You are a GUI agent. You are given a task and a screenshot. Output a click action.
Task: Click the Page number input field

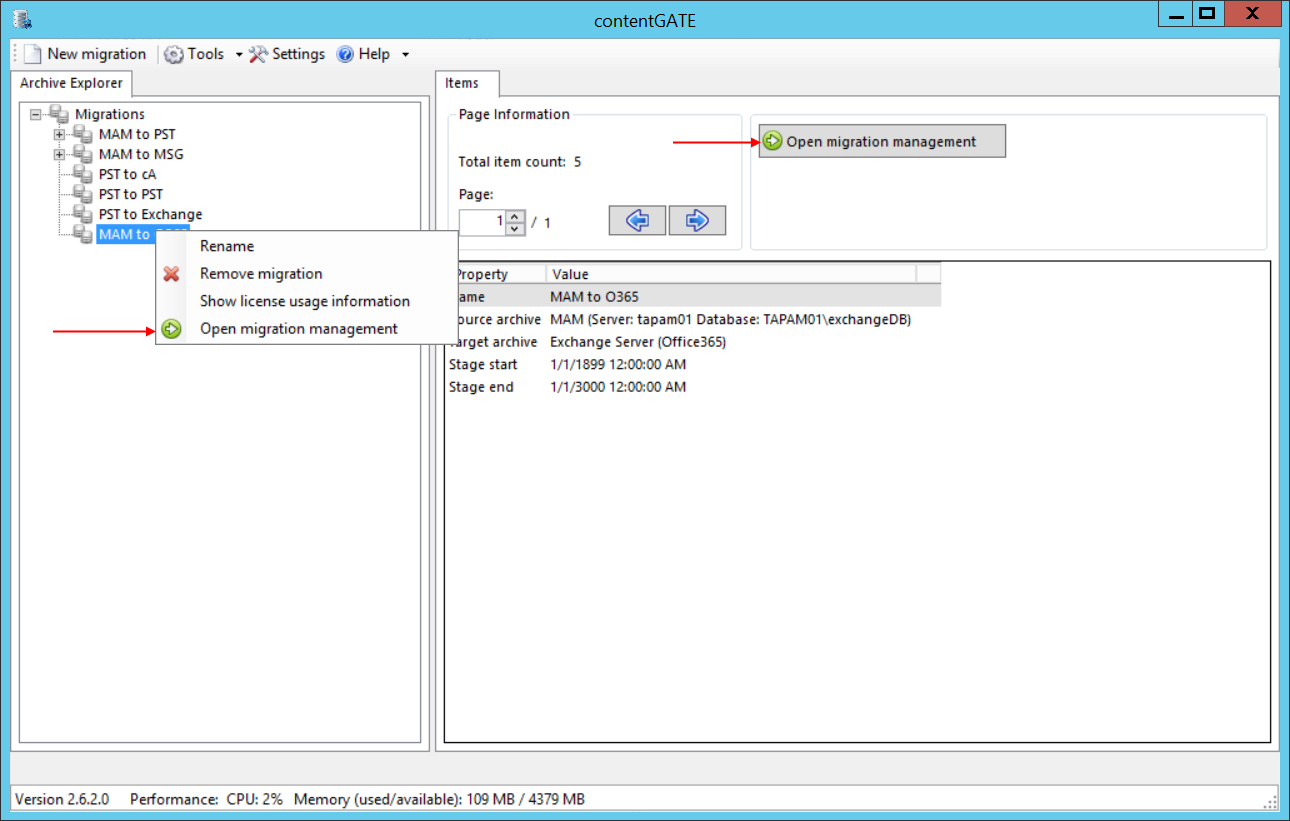click(482, 222)
